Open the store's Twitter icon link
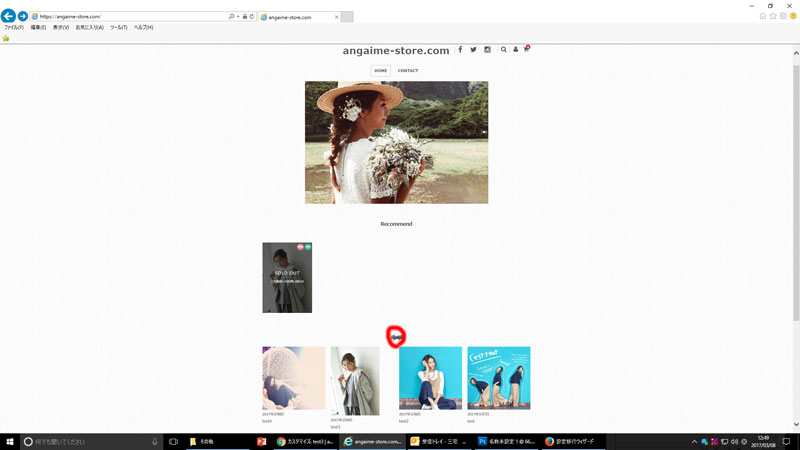The width and height of the screenshot is (800, 450). [x=473, y=49]
